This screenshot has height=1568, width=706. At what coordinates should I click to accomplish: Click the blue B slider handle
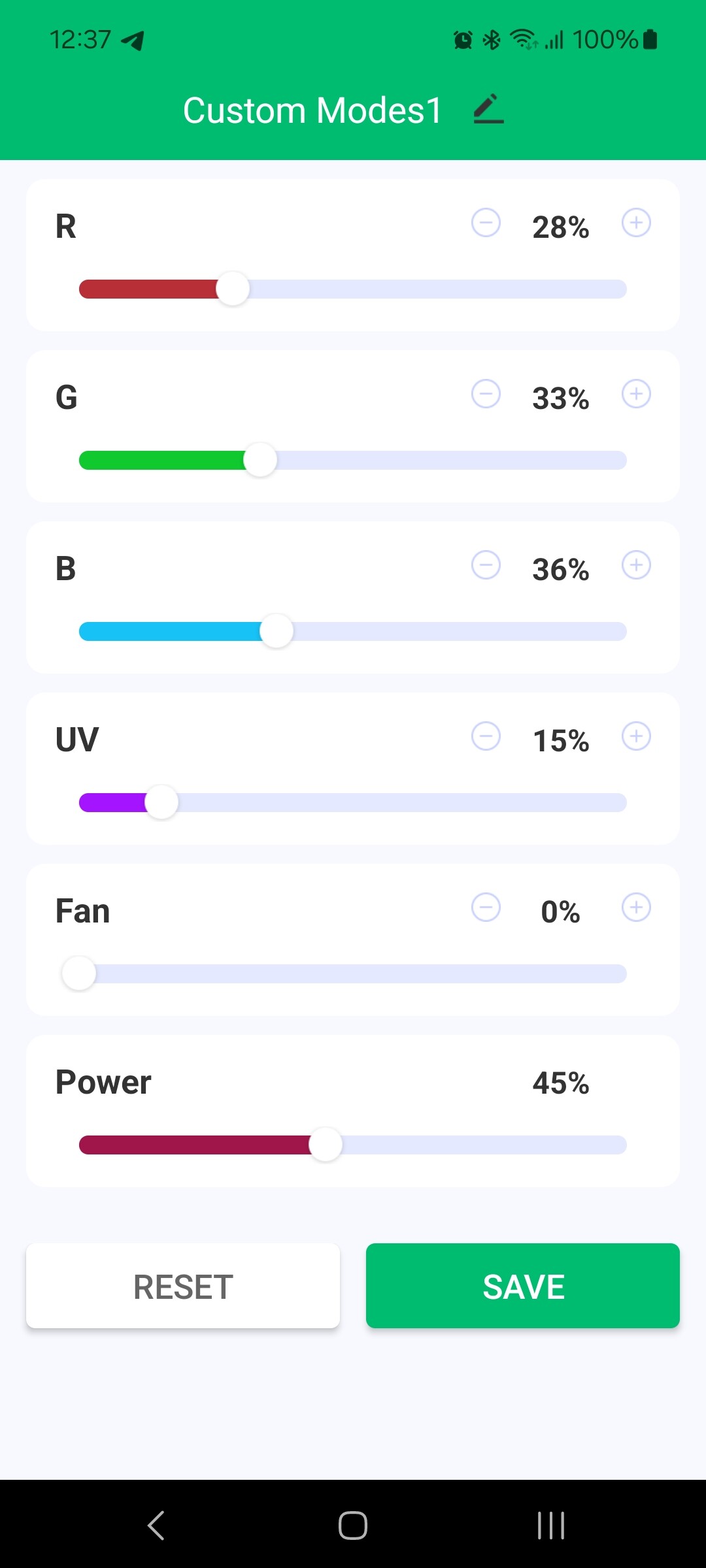click(277, 631)
